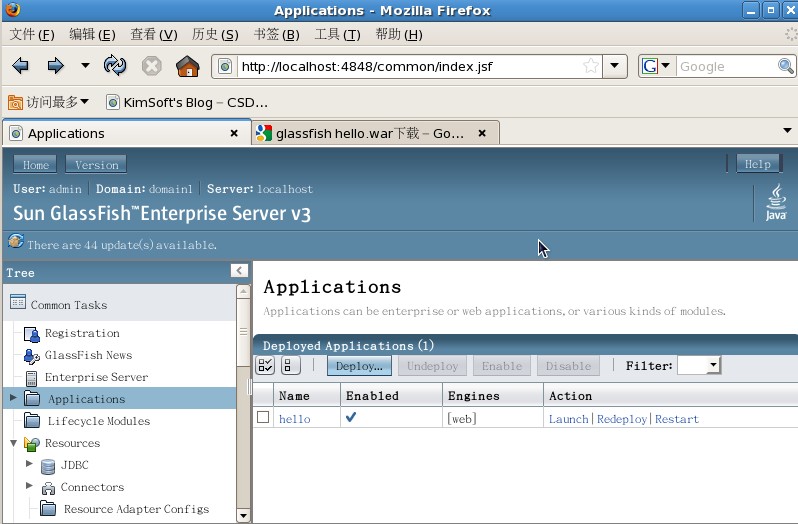Image resolution: width=798 pixels, height=524 pixels.
Task: Expand the Applications tree node arrow
Action: 14,397
